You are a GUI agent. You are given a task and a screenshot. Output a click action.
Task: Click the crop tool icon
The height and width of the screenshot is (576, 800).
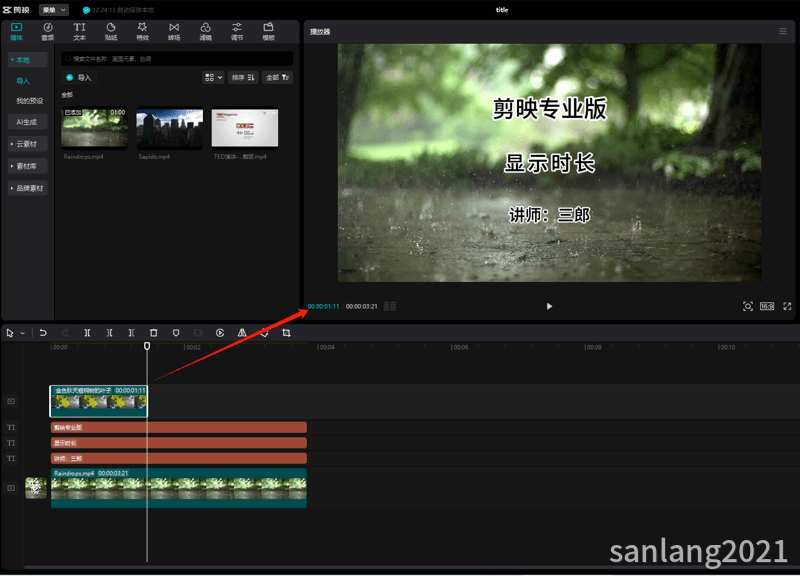point(286,333)
